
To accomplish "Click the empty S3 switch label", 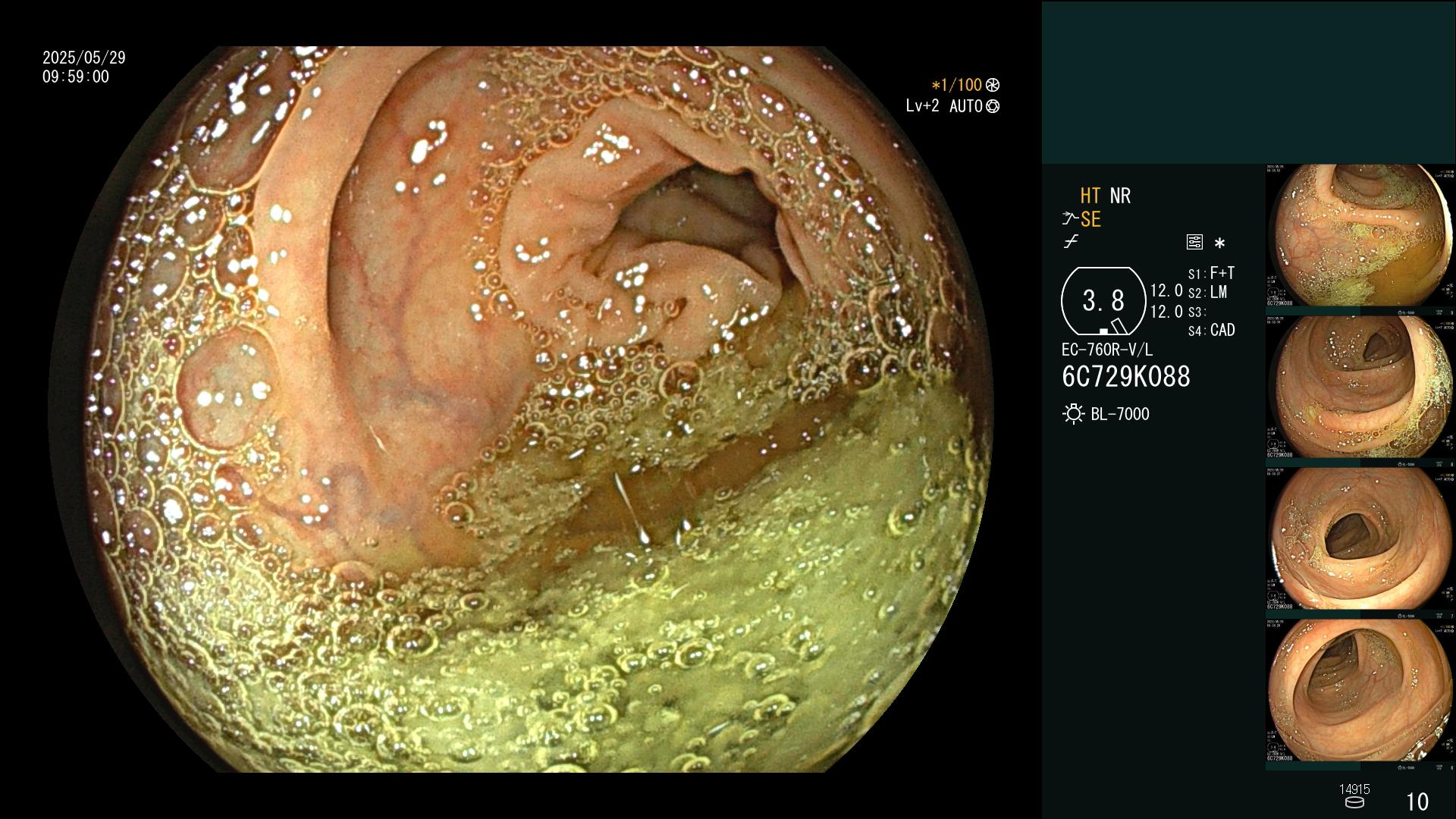I will (1196, 312).
